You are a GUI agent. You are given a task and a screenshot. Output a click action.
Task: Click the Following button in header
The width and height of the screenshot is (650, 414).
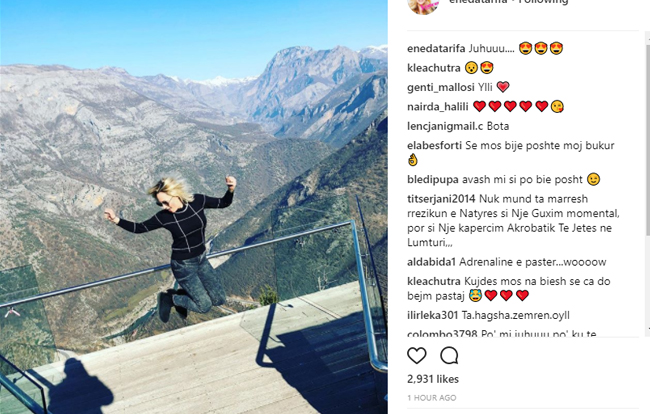click(x=543, y=2)
